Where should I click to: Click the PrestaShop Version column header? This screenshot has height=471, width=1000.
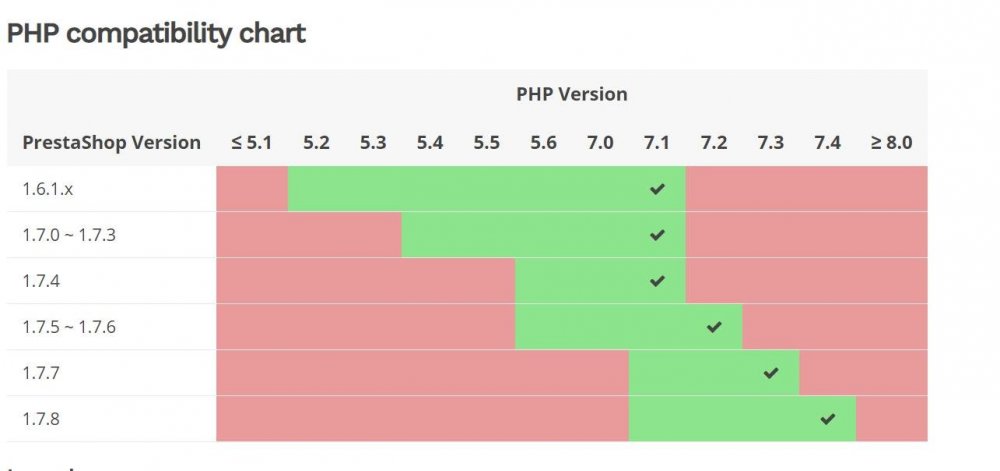pos(112,142)
